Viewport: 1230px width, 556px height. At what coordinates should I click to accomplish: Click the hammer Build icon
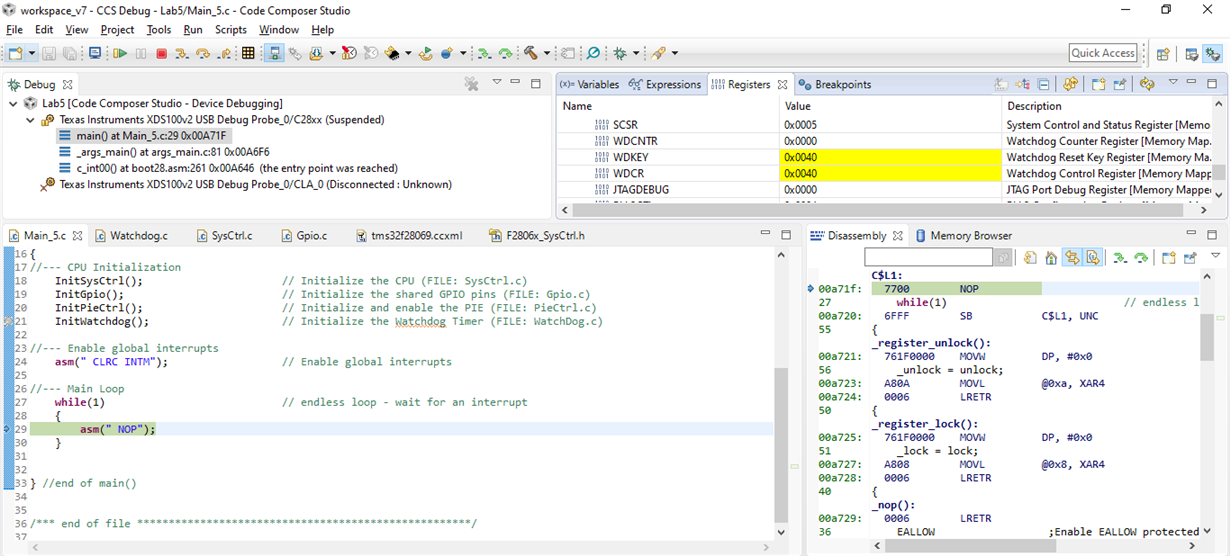(x=530, y=53)
